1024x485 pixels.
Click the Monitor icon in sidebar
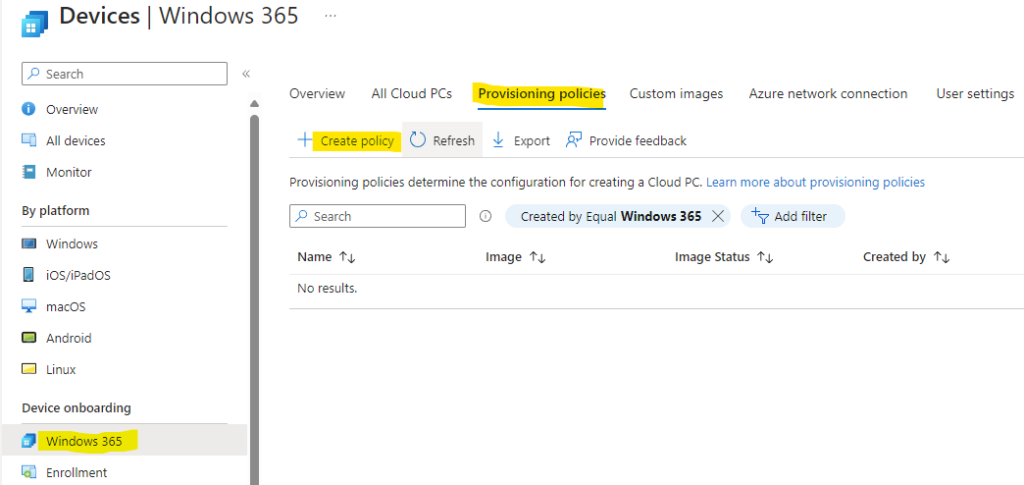[x=28, y=172]
